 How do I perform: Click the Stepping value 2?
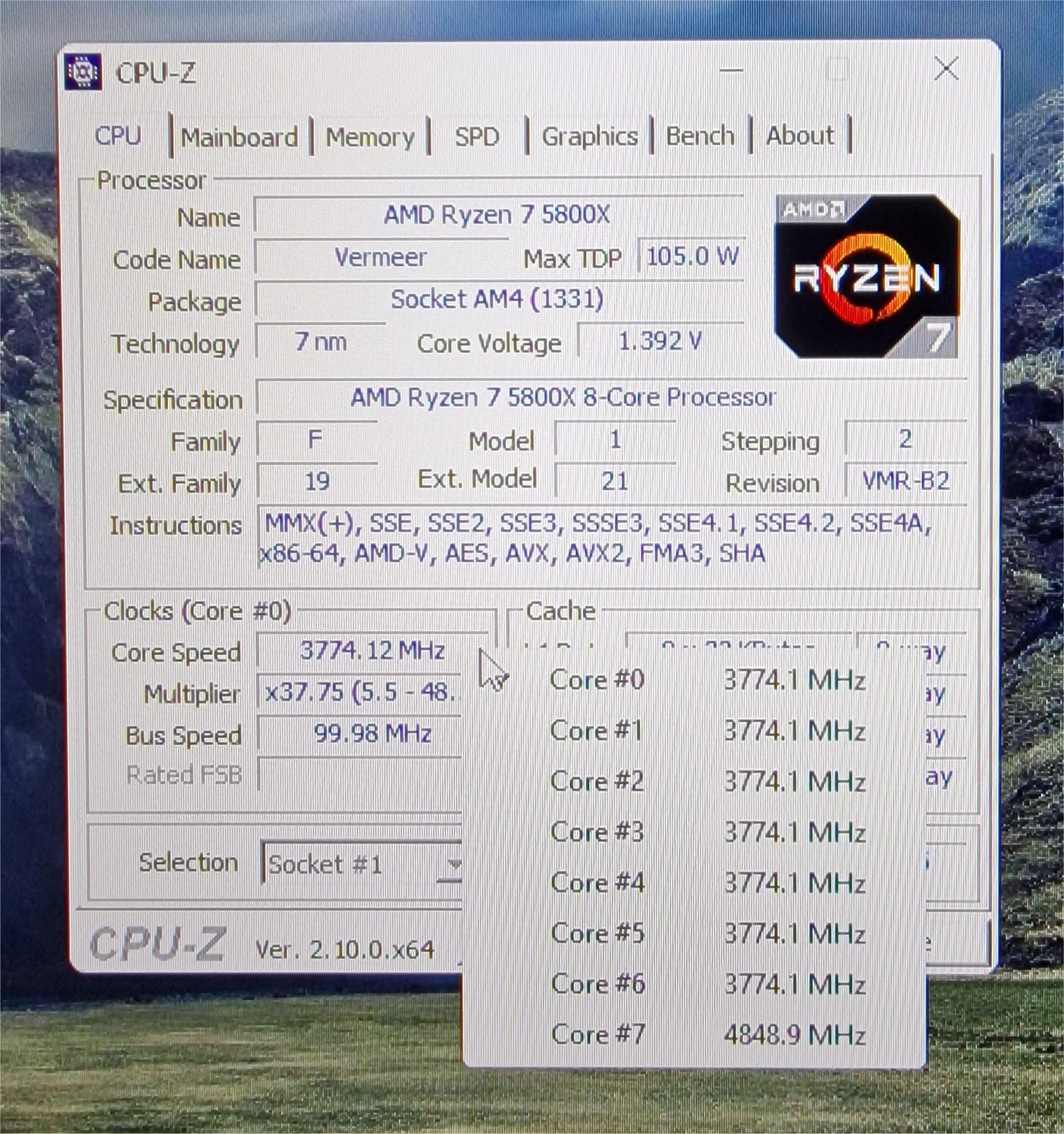[x=906, y=439]
